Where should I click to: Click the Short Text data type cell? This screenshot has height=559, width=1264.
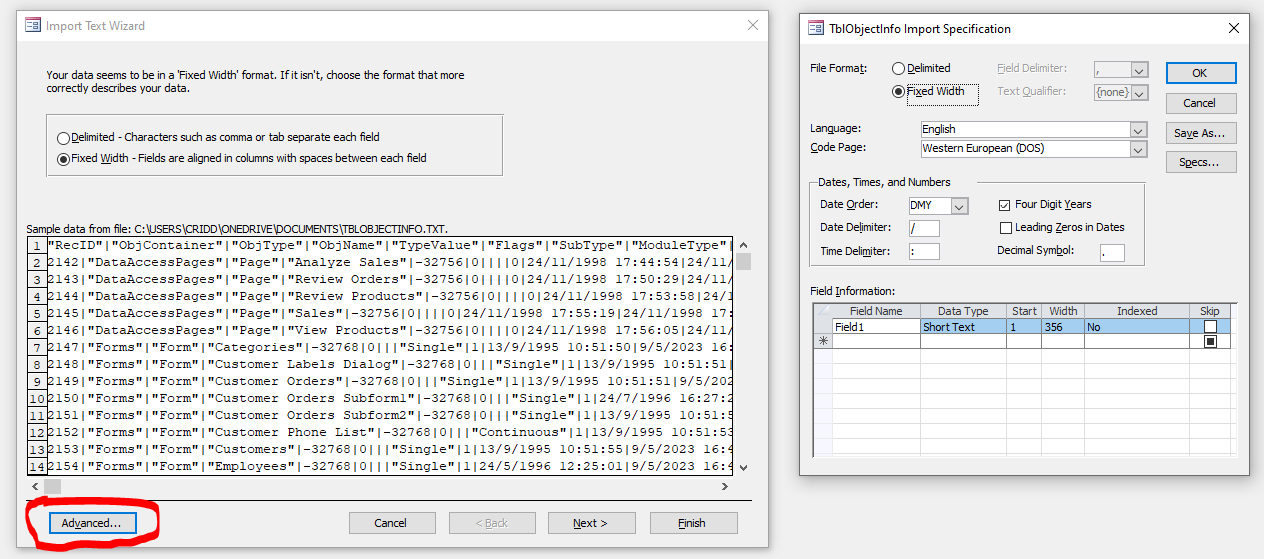click(x=963, y=327)
